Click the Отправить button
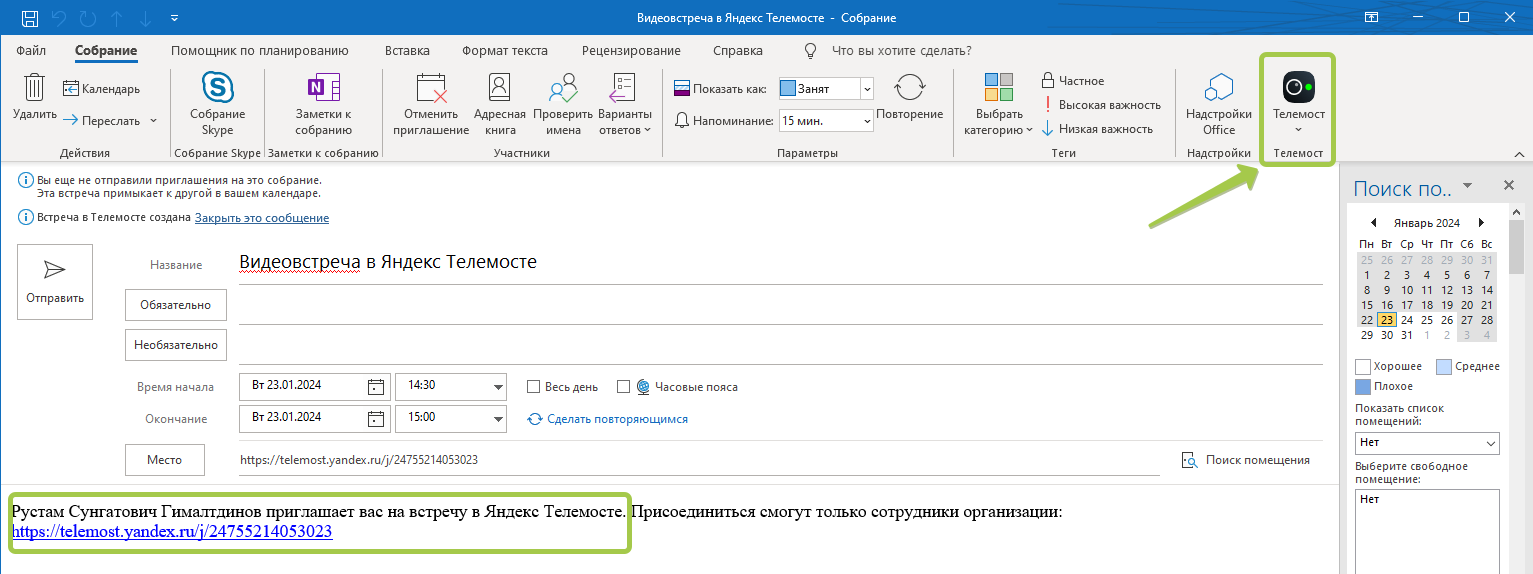 (55, 282)
